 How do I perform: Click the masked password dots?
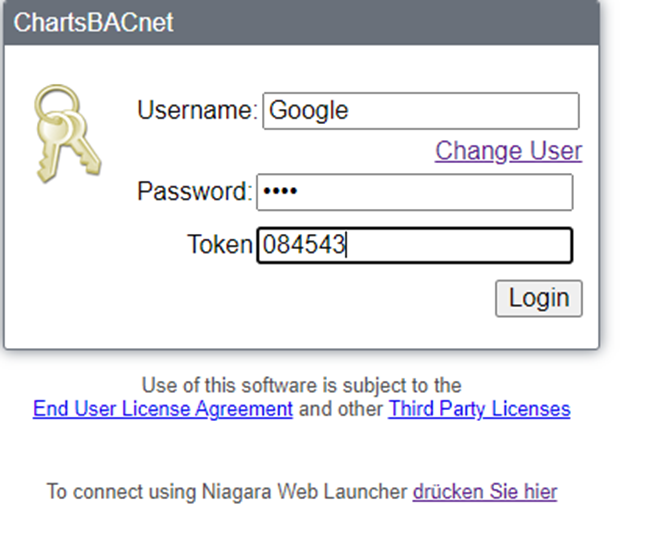pos(280,192)
